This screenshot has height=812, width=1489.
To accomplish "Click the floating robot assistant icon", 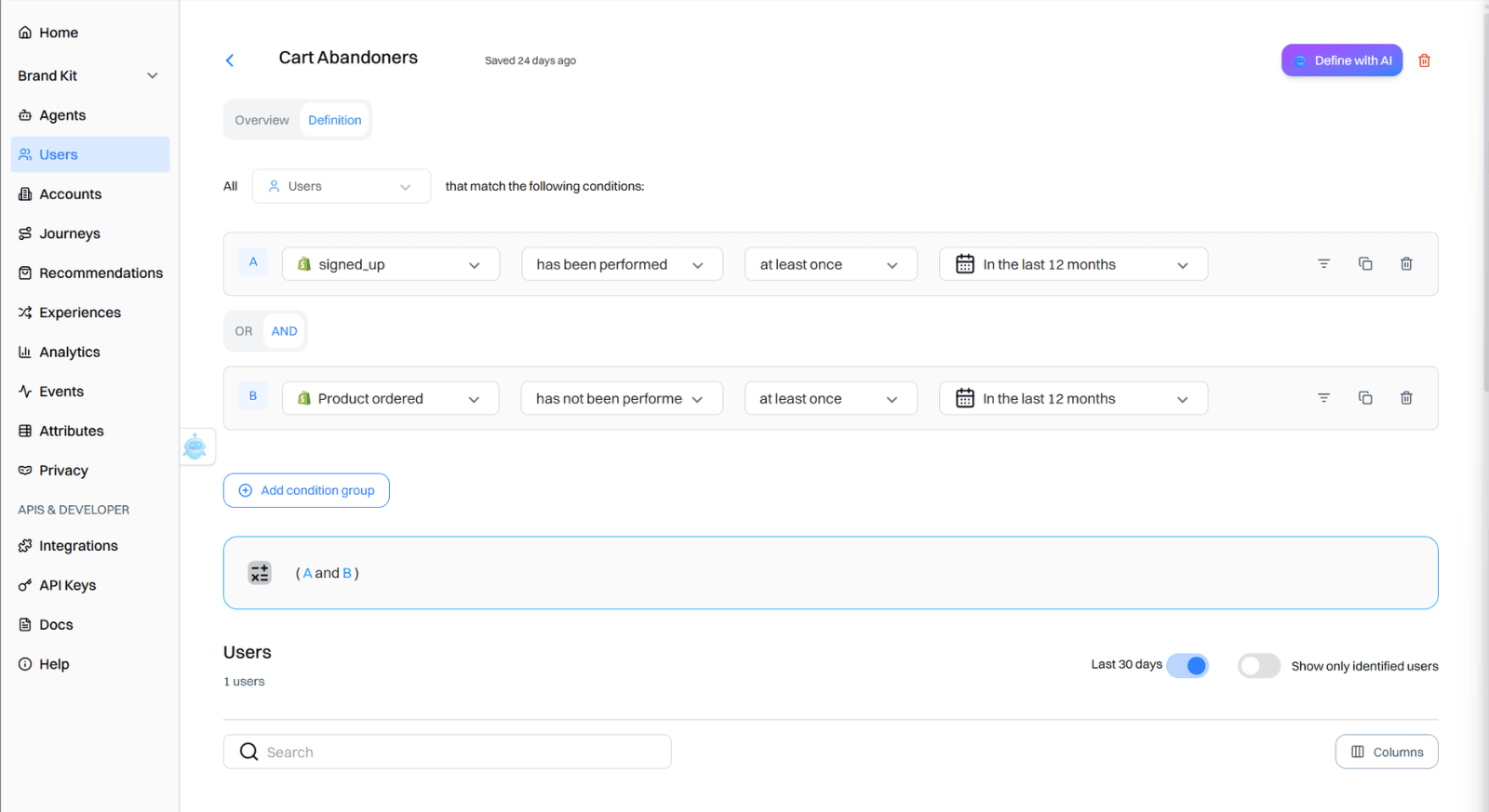I will 195,447.
